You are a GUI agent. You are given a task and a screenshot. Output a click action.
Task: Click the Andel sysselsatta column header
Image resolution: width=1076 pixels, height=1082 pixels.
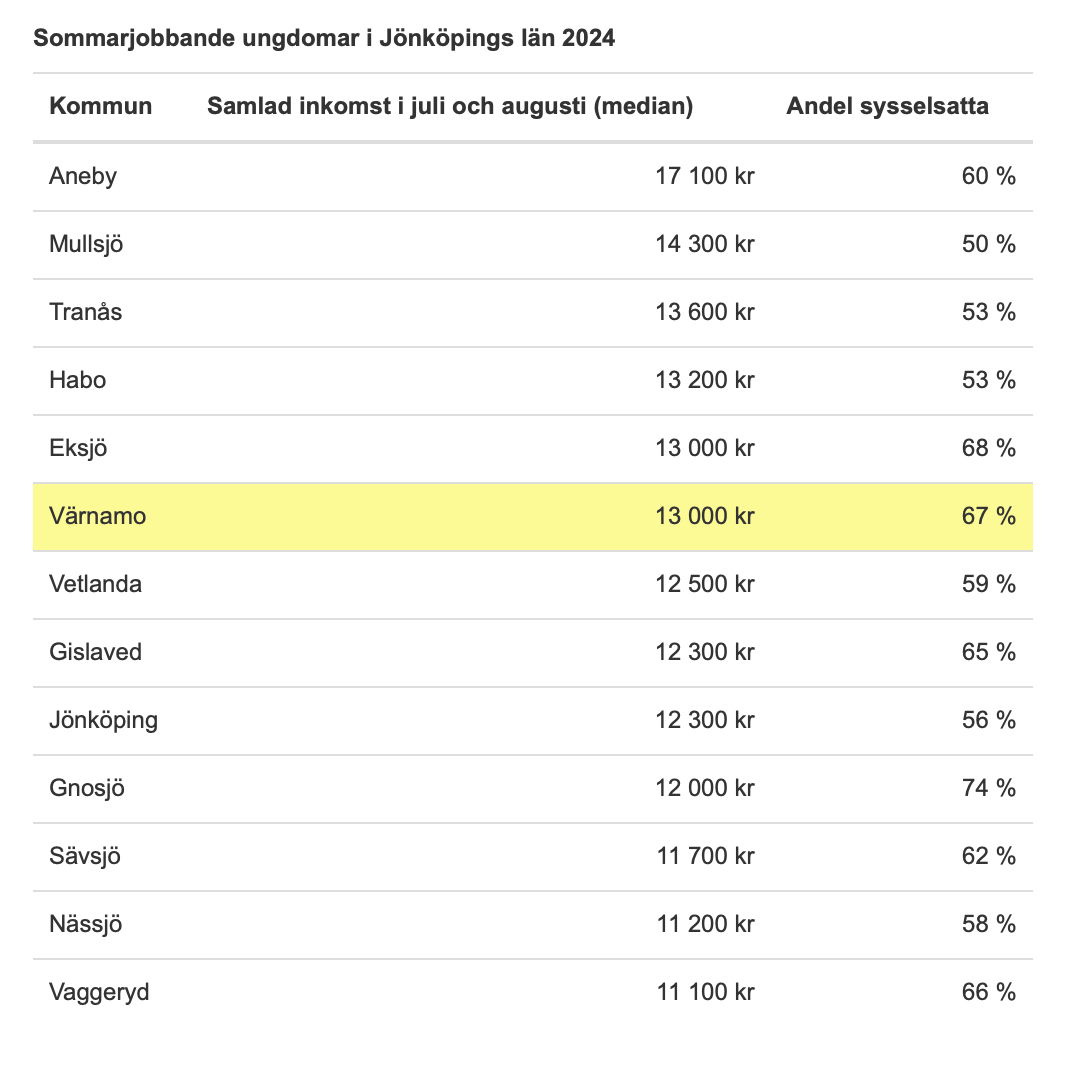click(x=888, y=106)
